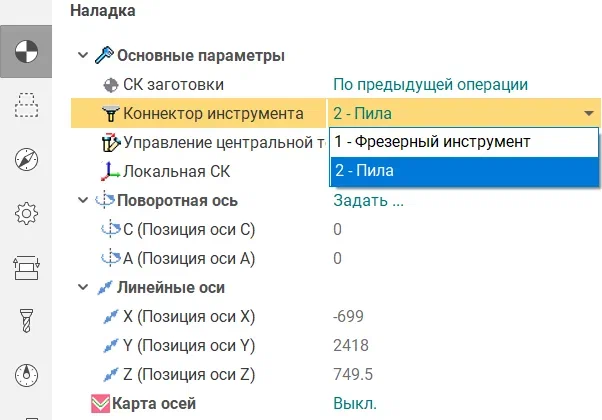The image size is (602, 420).
Task: Open the gauge dial sidebar icon
Action: coord(26,375)
